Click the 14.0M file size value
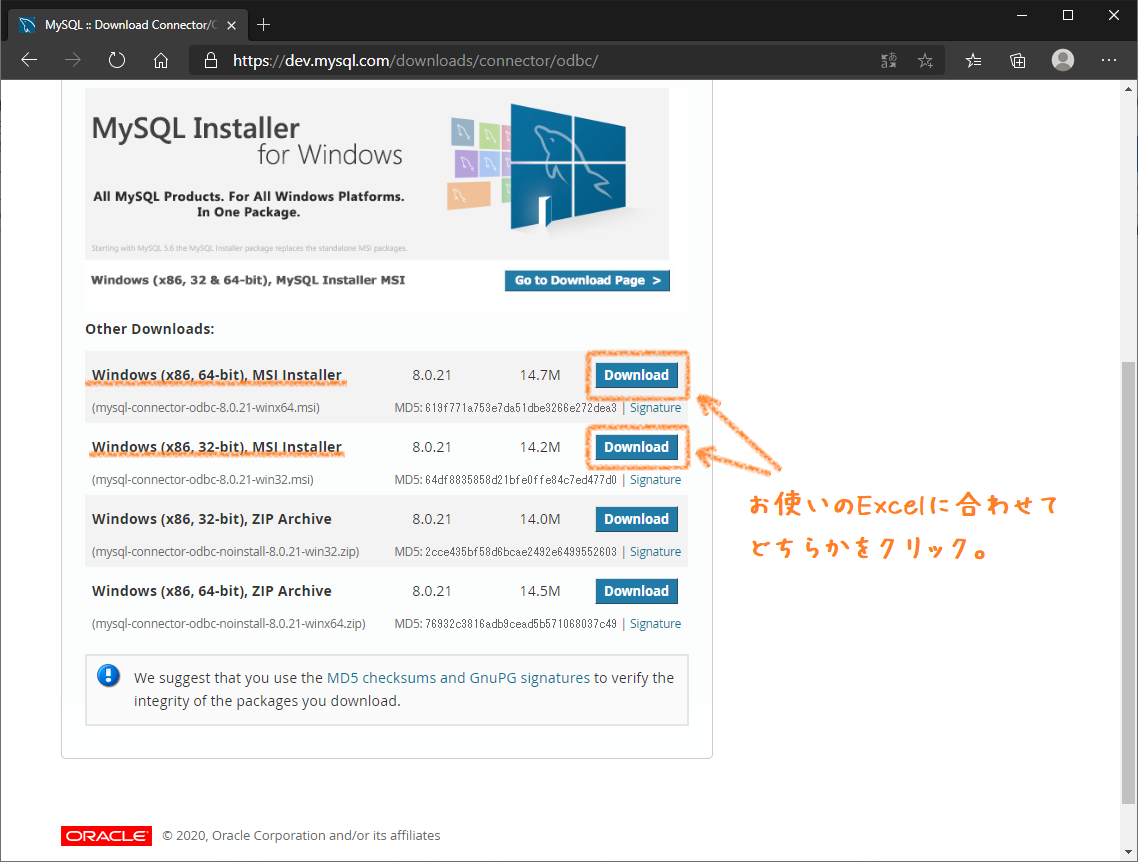The width and height of the screenshot is (1138, 862). (x=540, y=519)
